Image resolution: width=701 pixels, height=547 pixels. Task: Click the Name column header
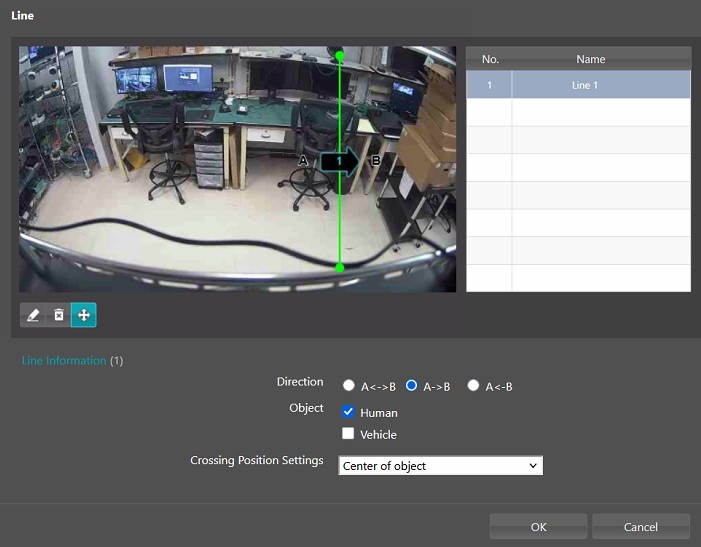tap(591, 59)
